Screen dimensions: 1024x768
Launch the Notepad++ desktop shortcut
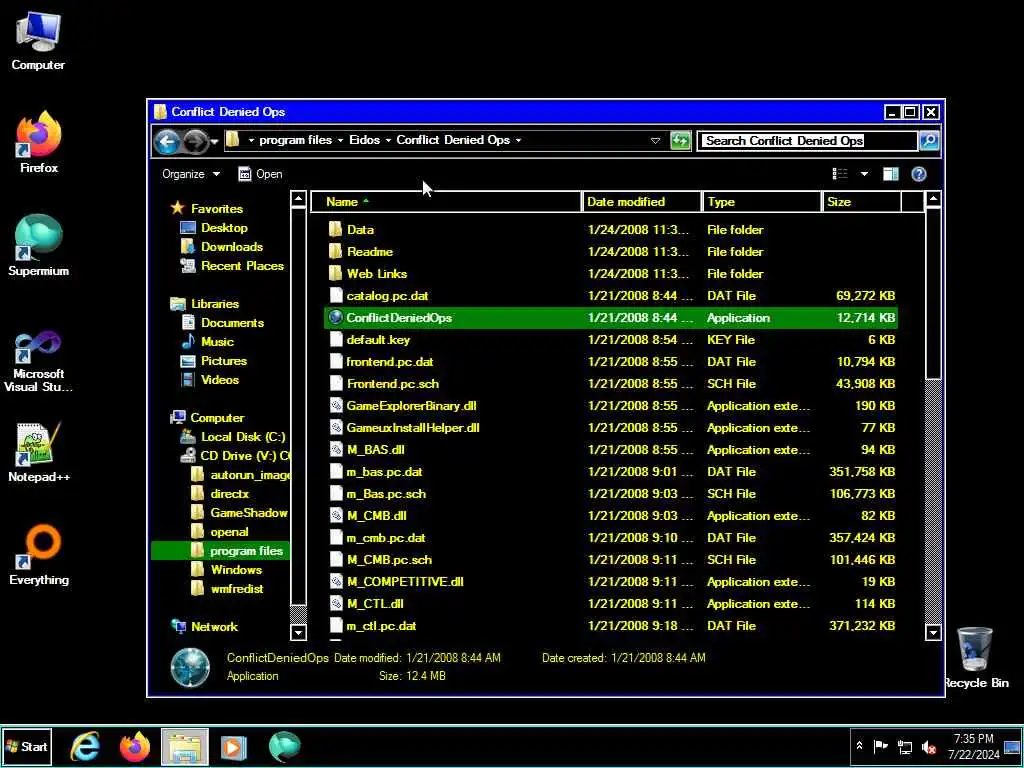[39, 452]
